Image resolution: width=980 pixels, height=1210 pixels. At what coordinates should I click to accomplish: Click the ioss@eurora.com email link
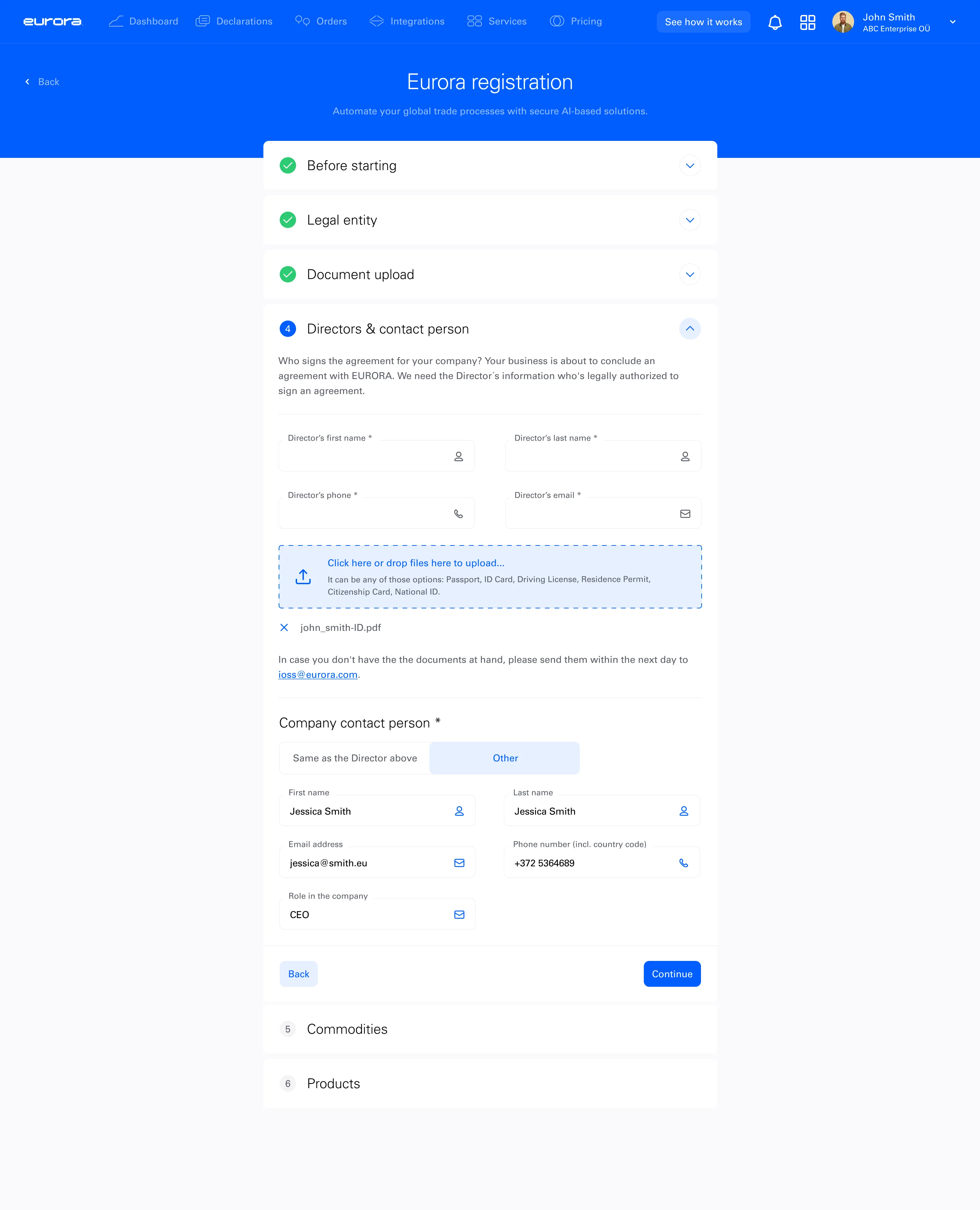tap(318, 674)
